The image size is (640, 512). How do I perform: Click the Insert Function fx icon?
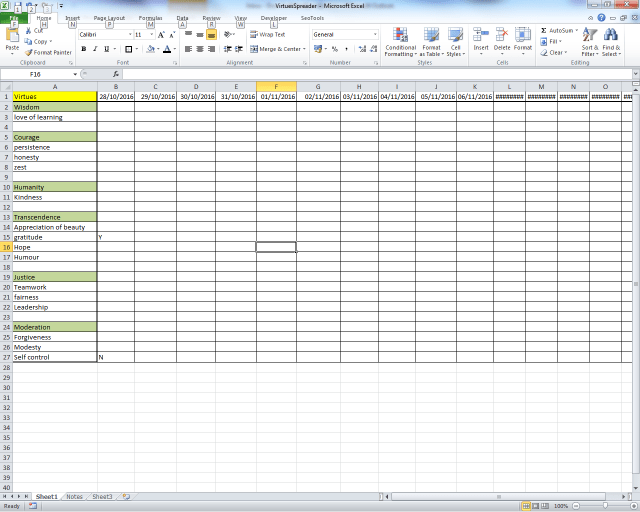[116, 74]
